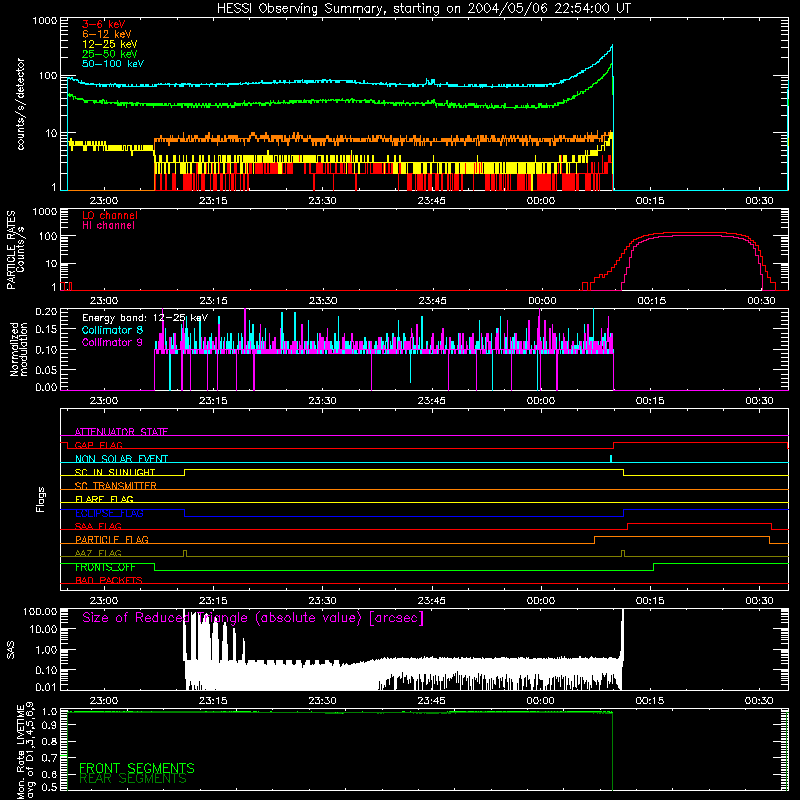The image size is (800, 800).
Task: Click the SC IN SUNLIGHT flag label
Action: point(115,472)
